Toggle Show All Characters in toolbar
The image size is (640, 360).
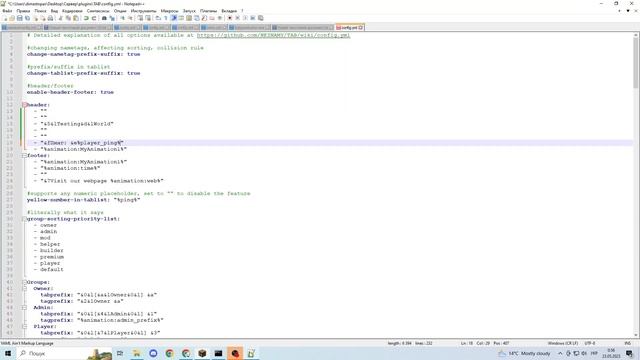[165, 18]
